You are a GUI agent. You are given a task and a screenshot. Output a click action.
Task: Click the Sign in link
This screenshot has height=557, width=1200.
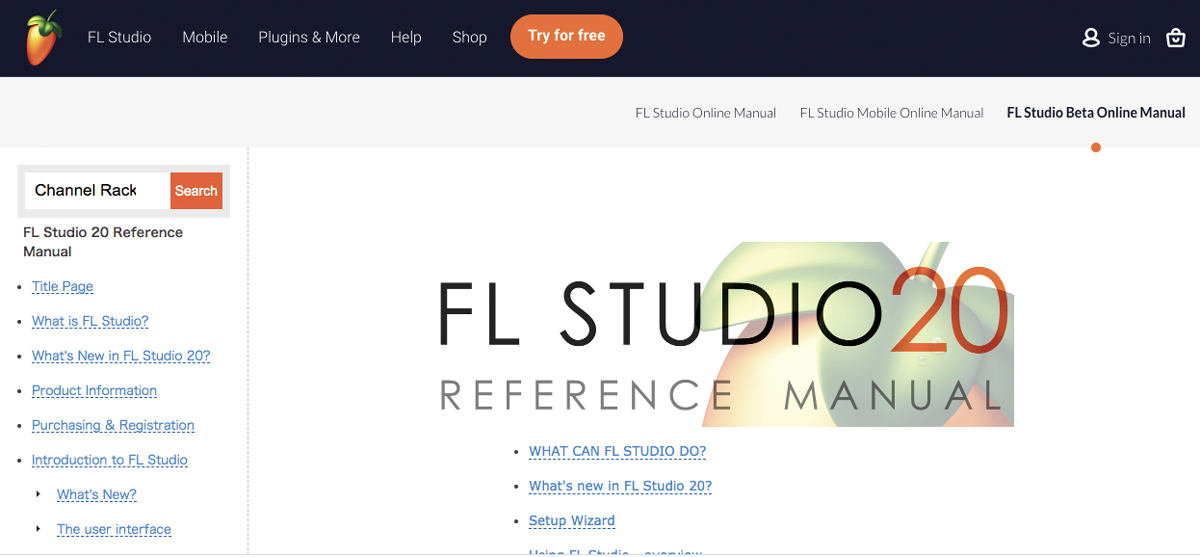tap(1129, 38)
